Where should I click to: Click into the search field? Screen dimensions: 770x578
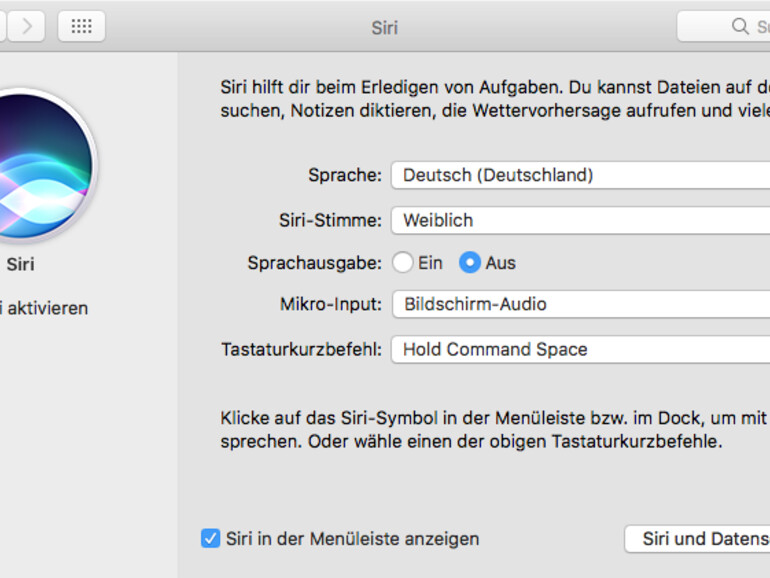pyautogui.click(x=724, y=26)
